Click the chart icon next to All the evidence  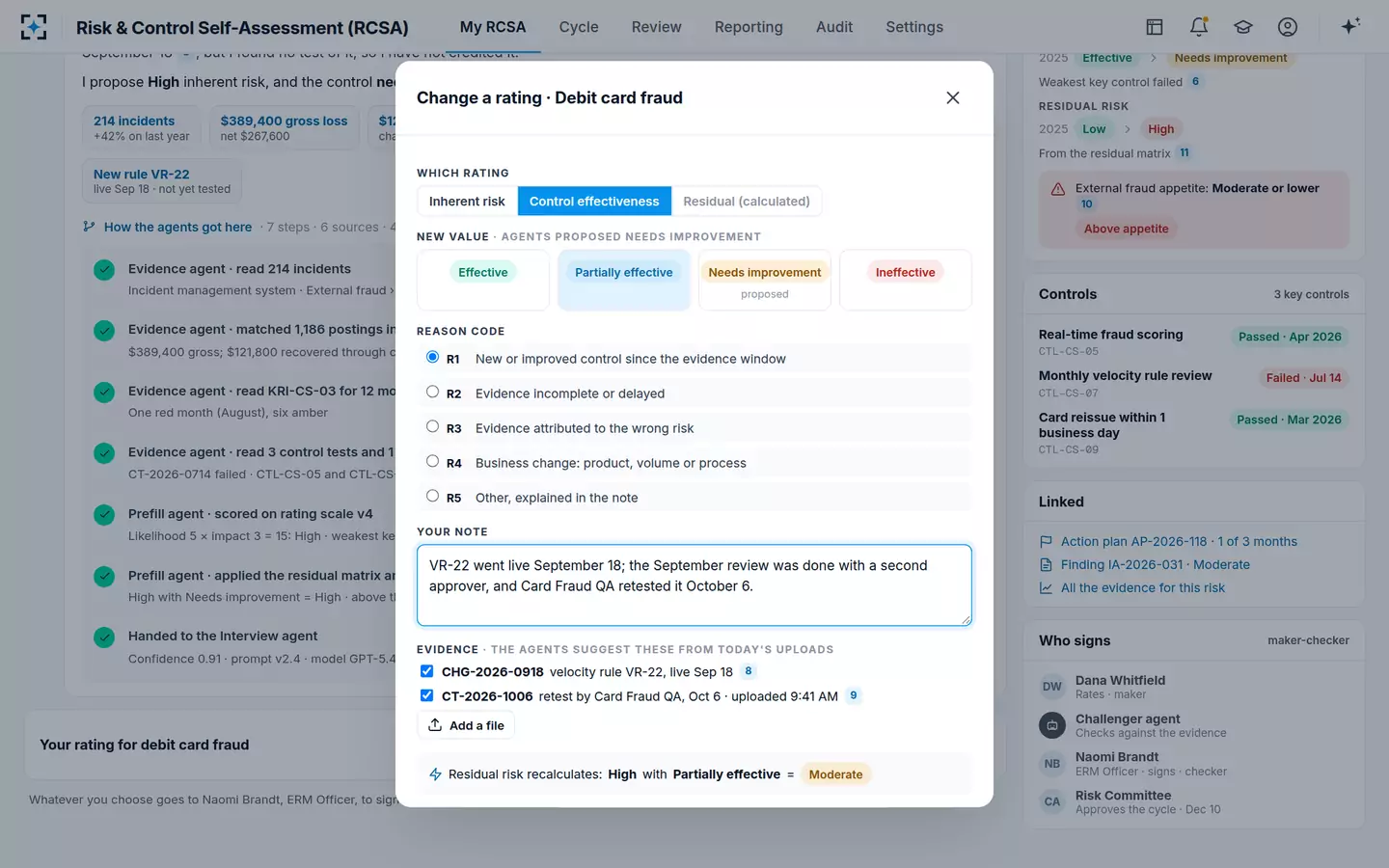[1046, 588]
